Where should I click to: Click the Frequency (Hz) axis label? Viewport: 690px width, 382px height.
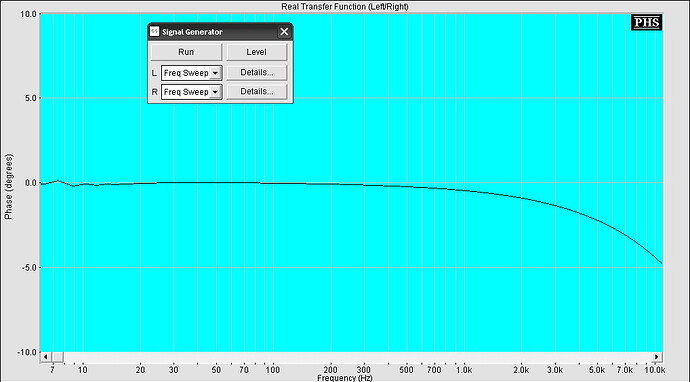coord(345,378)
